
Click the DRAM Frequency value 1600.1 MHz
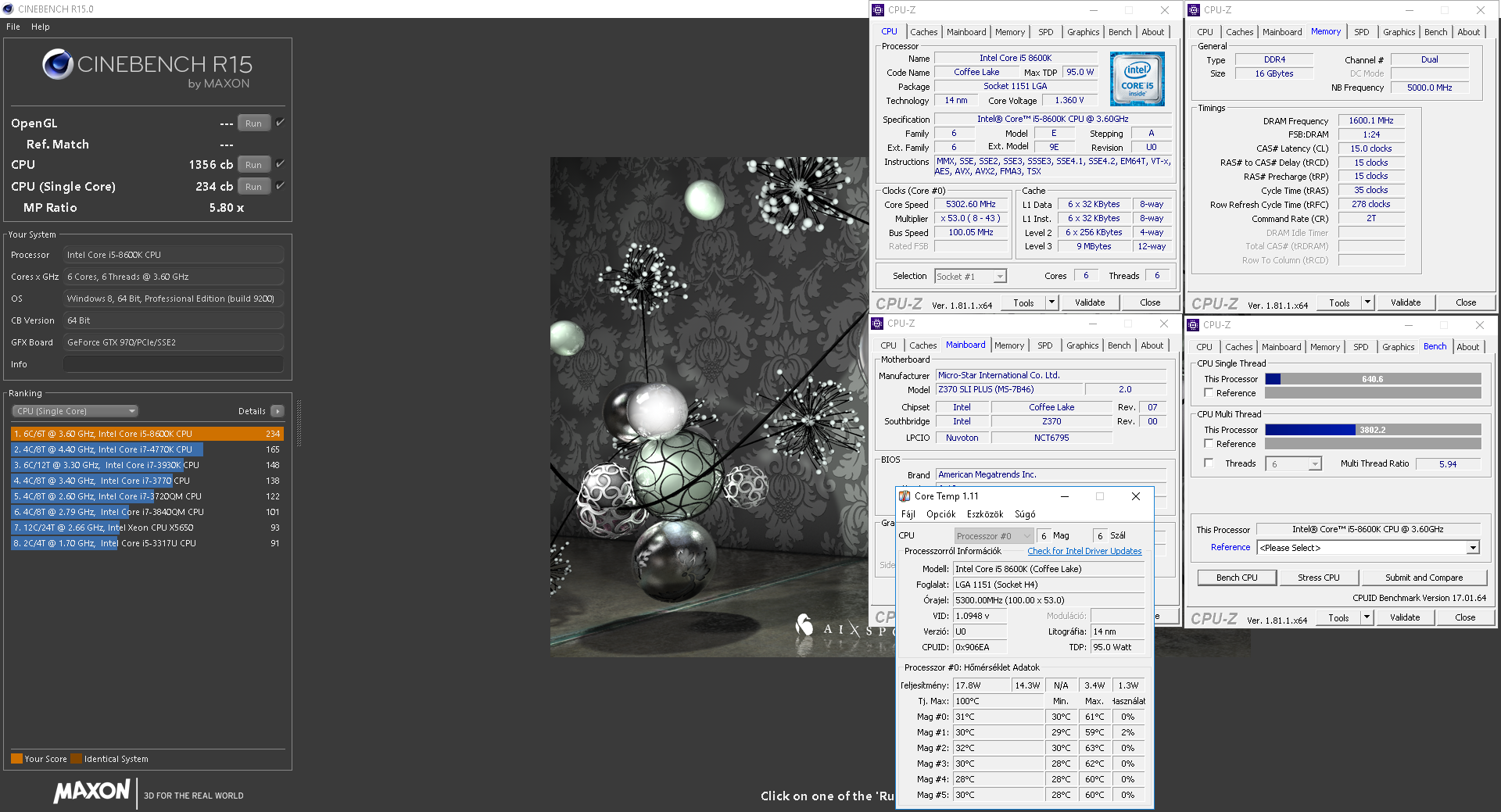(1371, 121)
